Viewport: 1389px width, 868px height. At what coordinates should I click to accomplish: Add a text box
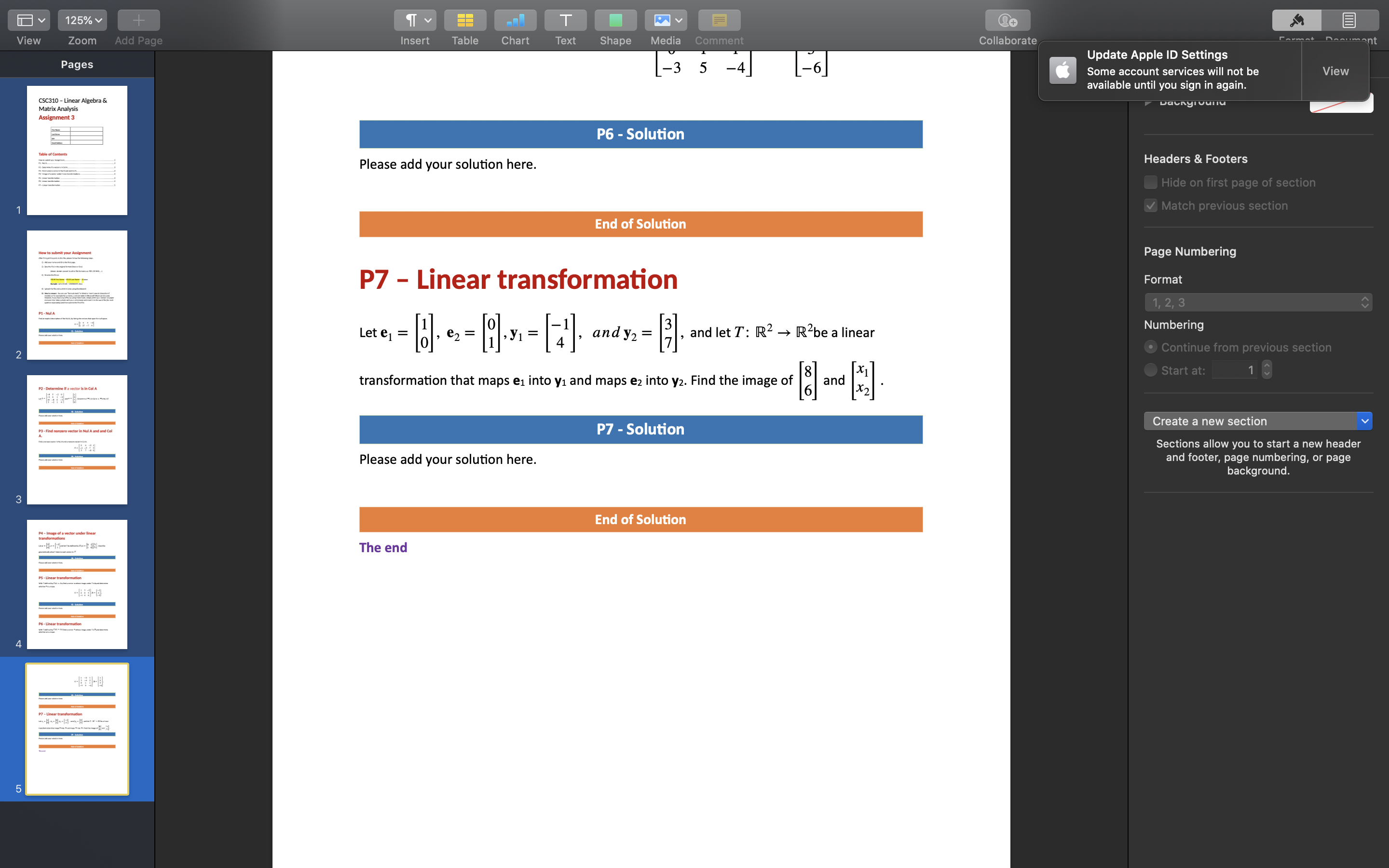click(x=565, y=19)
